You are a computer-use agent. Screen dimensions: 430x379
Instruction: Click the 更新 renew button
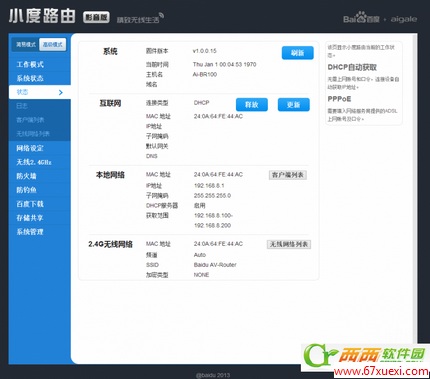coord(294,105)
